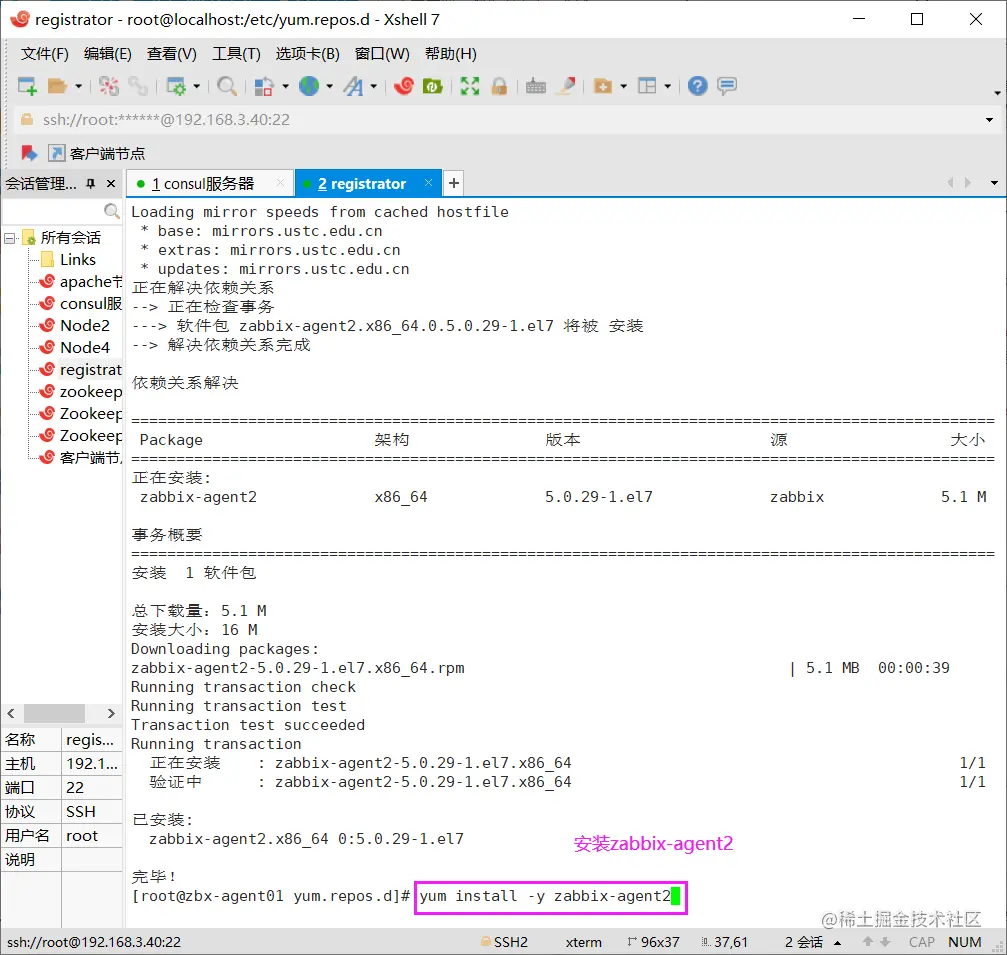Click the disconnect icon in toolbar

coord(109,86)
